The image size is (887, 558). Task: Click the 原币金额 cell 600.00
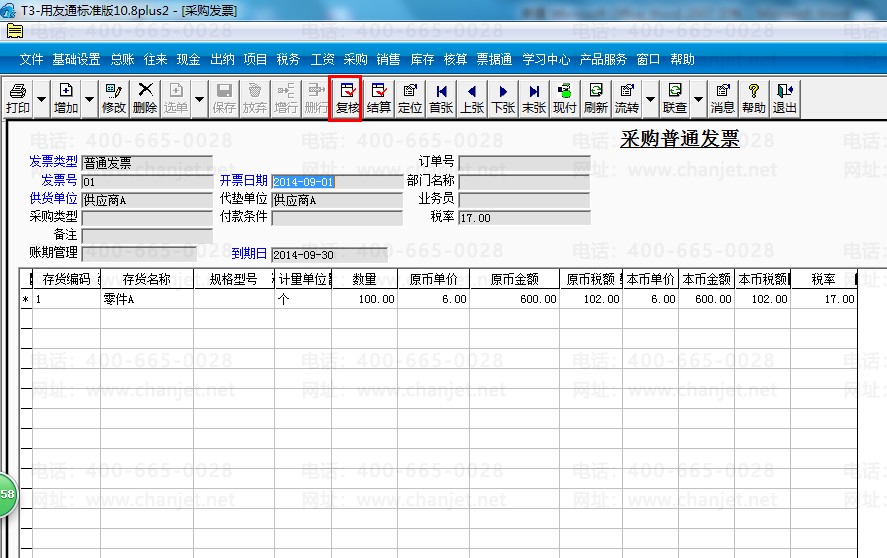tap(515, 299)
